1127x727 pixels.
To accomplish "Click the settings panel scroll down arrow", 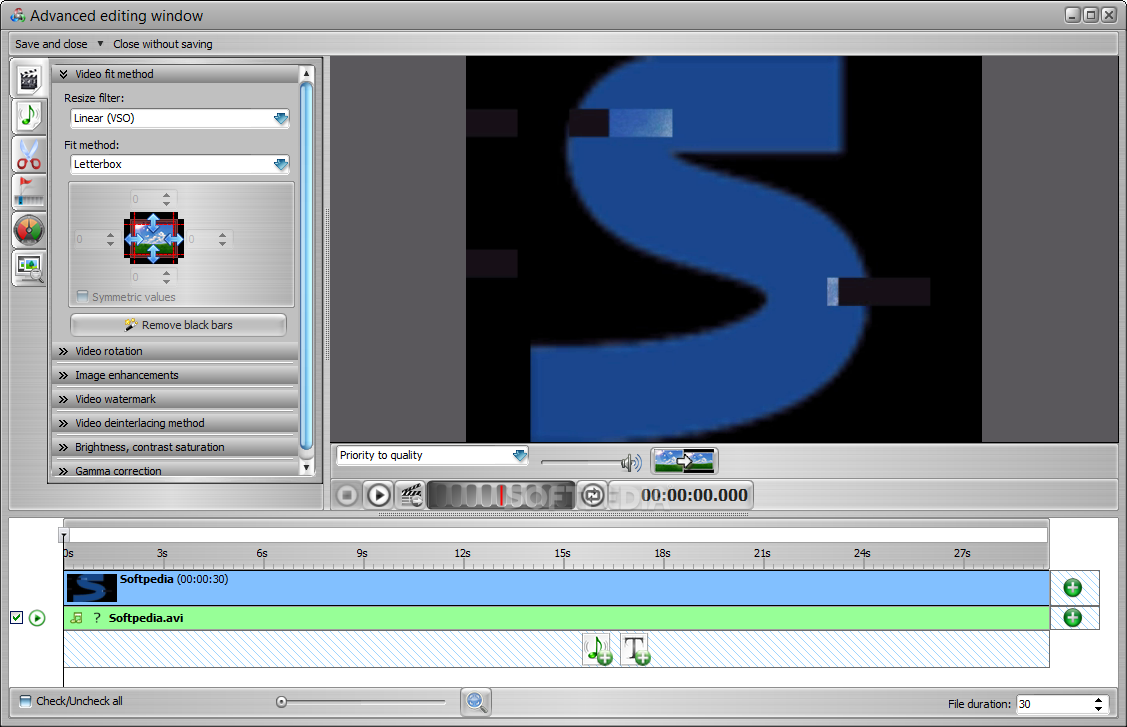I will point(306,467).
